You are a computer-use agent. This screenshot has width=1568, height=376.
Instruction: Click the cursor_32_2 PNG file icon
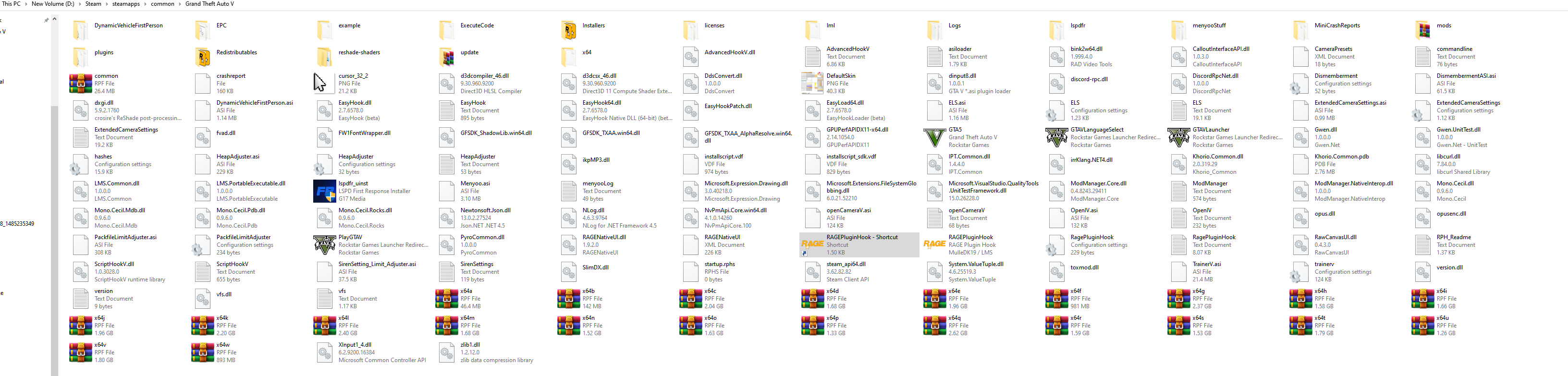pyautogui.click(x=324, y=84)
